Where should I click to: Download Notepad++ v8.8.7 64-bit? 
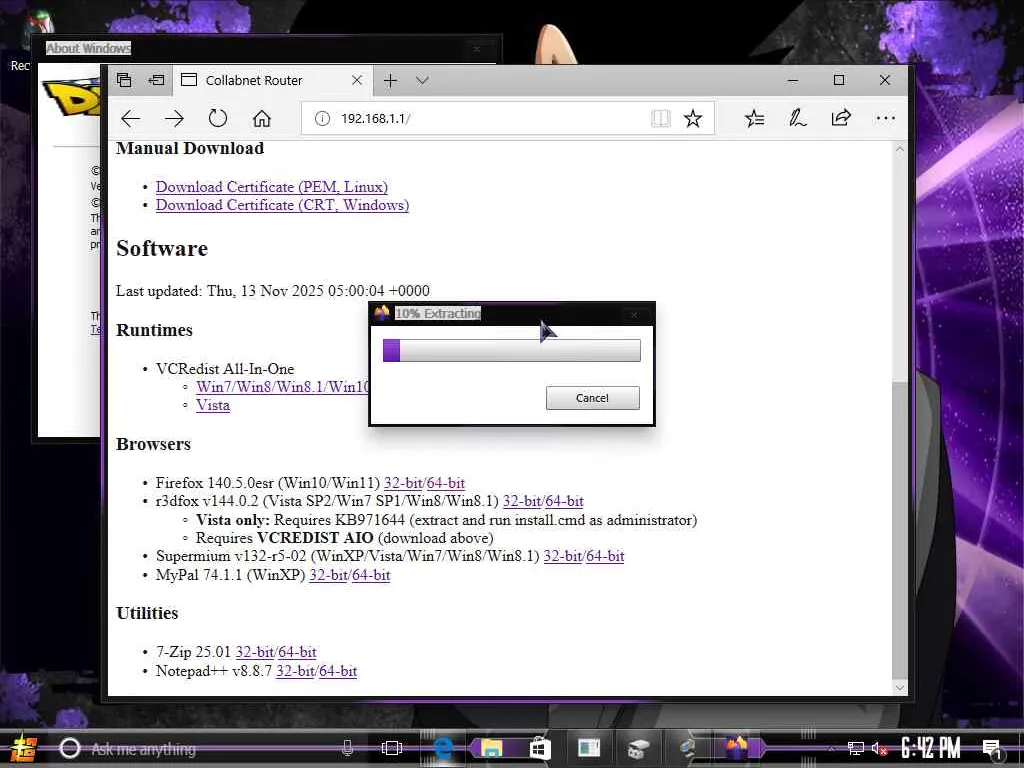point(338,671)
